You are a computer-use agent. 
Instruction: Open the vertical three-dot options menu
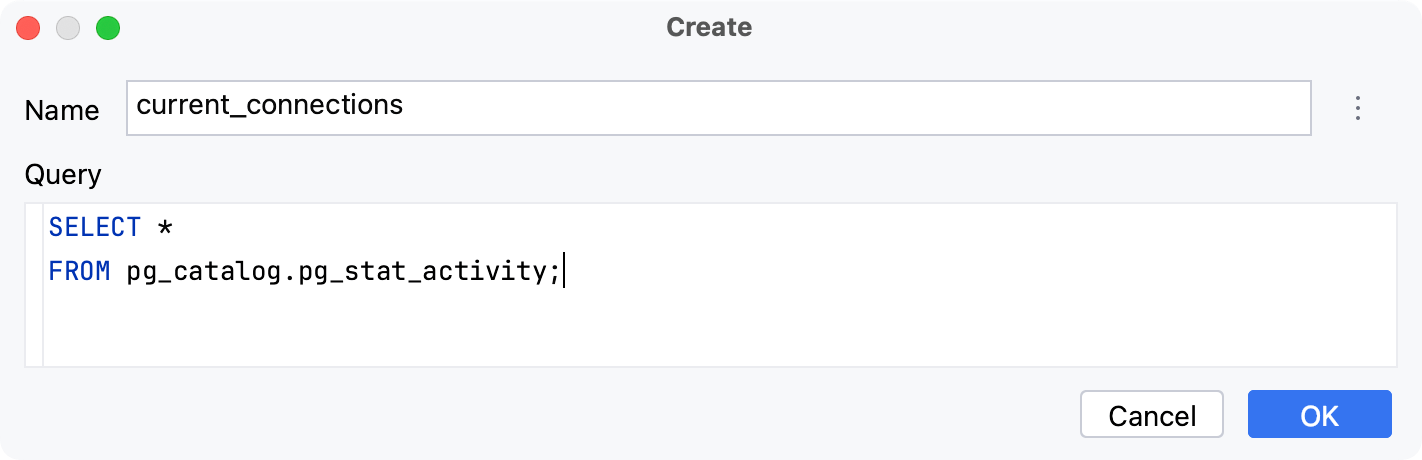1357,108
